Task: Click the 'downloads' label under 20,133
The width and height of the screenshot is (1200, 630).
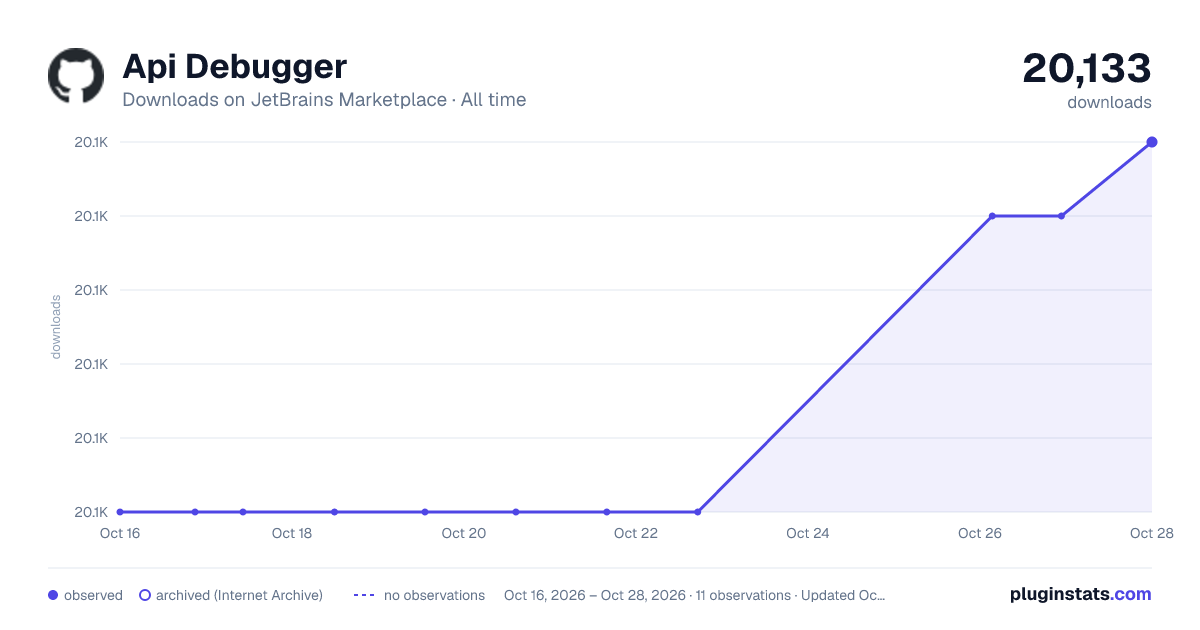Action: click(1109, 102)
